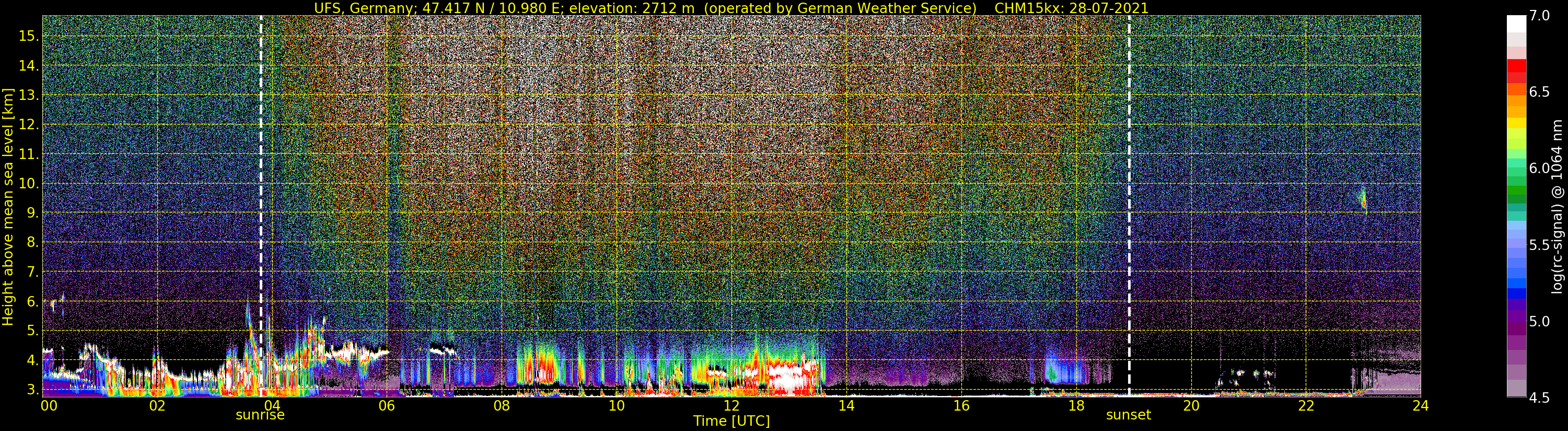Click the "16" tick on the time axis
This screenshot has width=1568, height=431.
point(961,405)
